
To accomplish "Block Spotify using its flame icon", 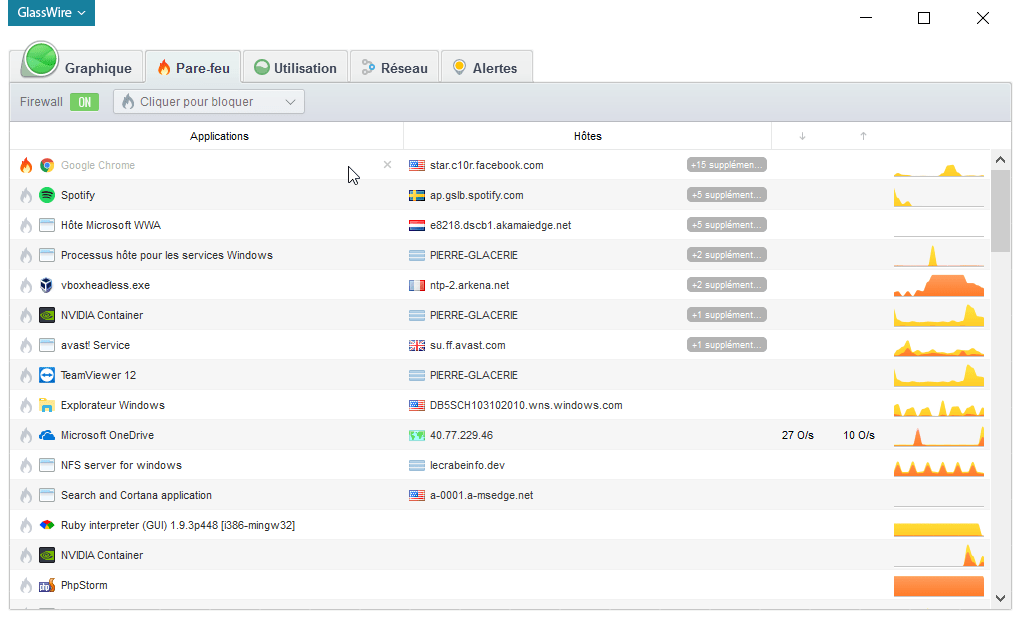I will 26,195.
